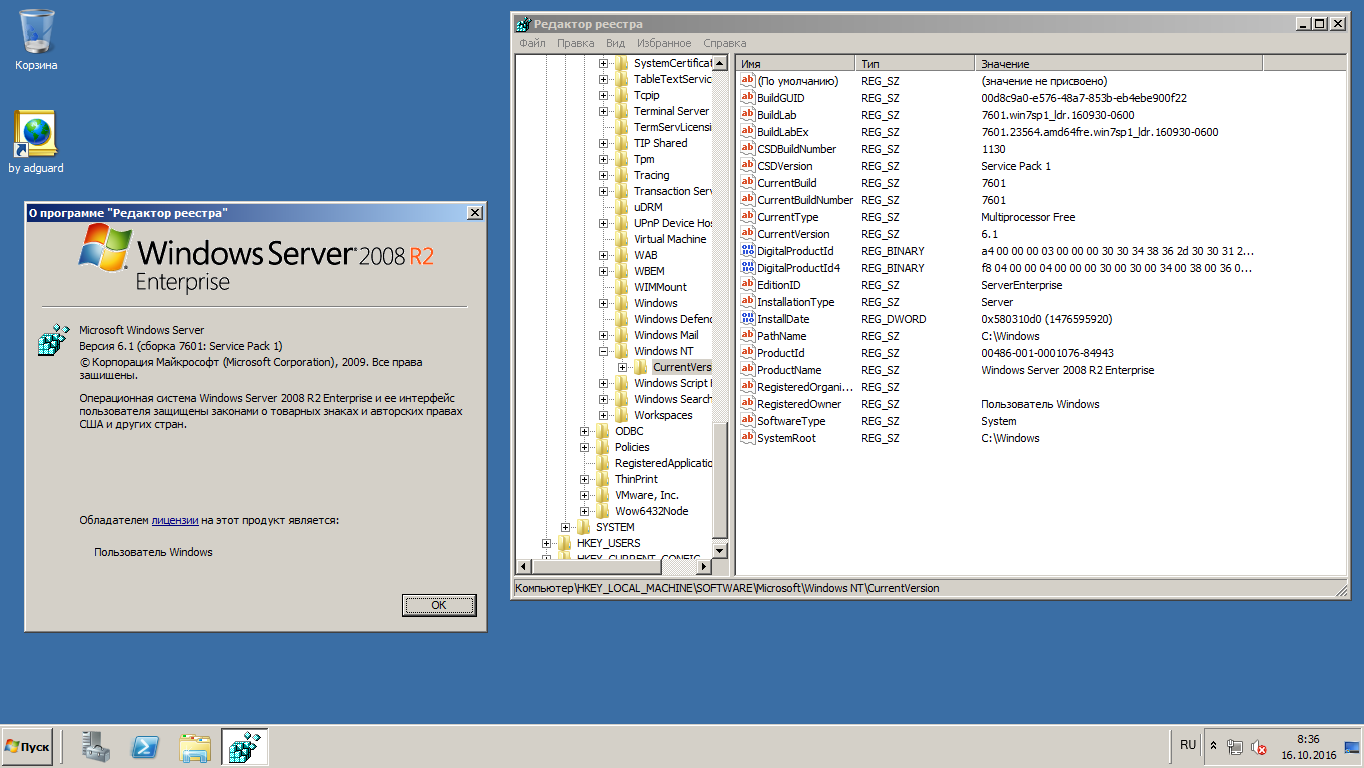Screen dimensions: 1364x768
Task: Expand the ODBC tree node
Action: 585,431
